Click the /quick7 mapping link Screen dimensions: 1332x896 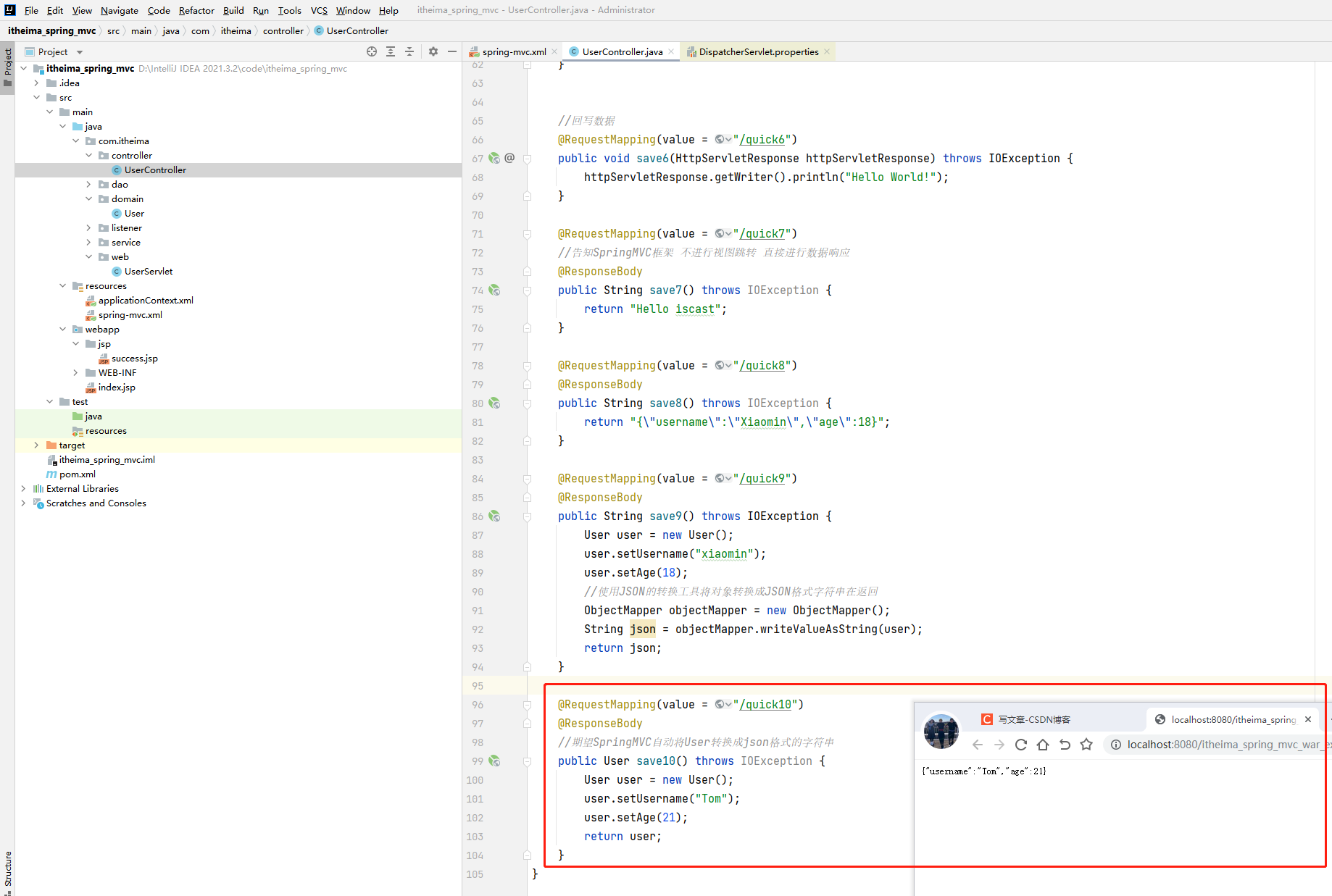click(x=762, y=233)
